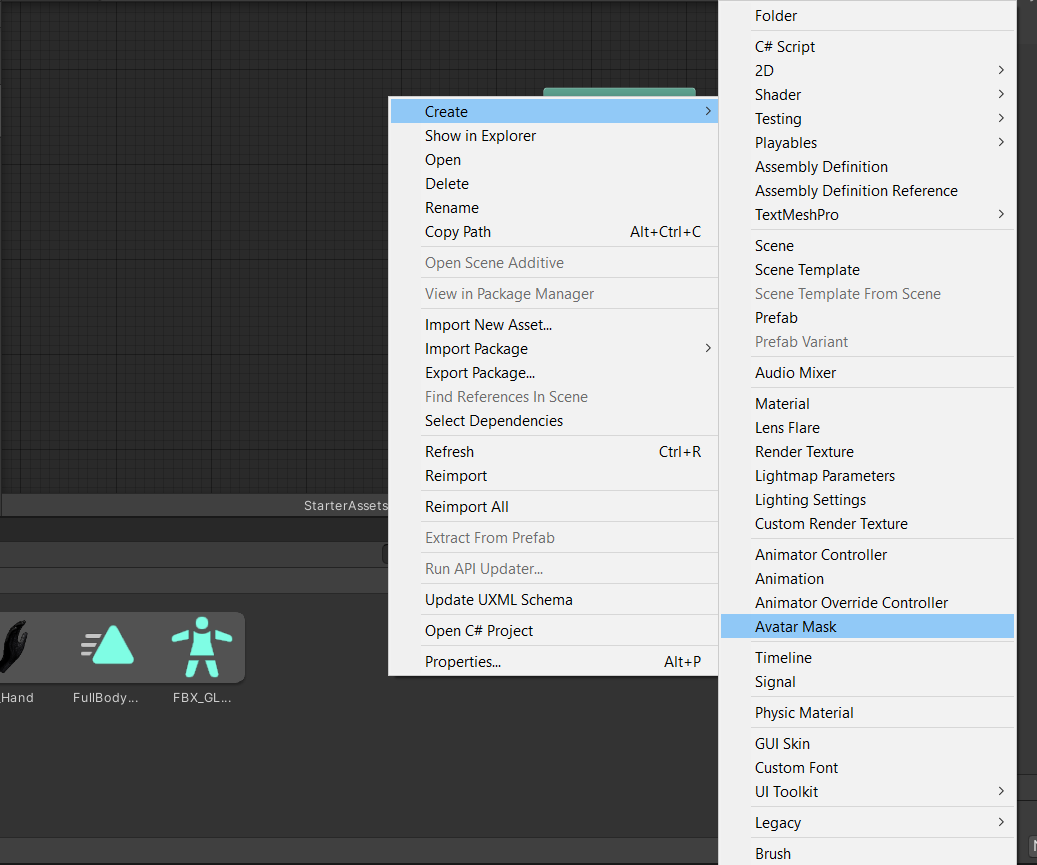Expand the Testing submenu arrow
The height and width of the screenshot is (865, 1037).
1001,118
